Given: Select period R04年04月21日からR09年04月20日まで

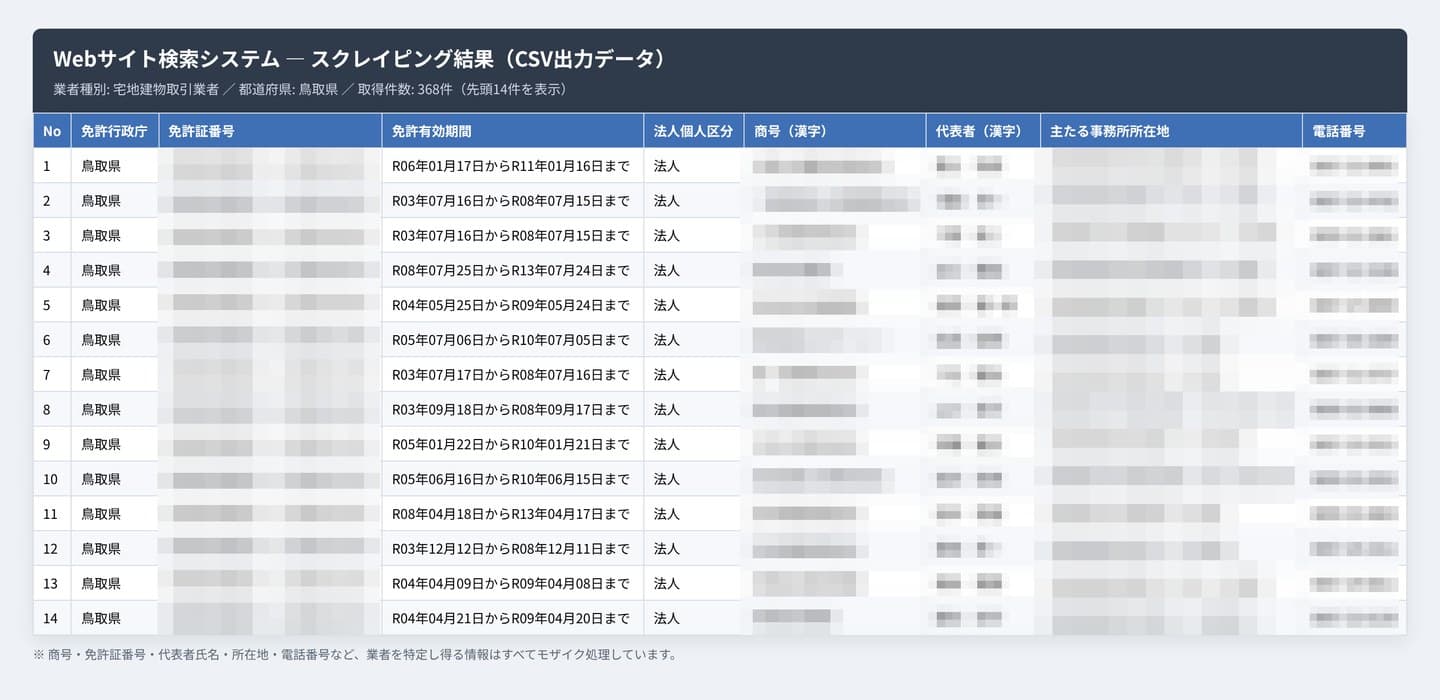Looking at the screenshot, I should [x=511, y=618].
